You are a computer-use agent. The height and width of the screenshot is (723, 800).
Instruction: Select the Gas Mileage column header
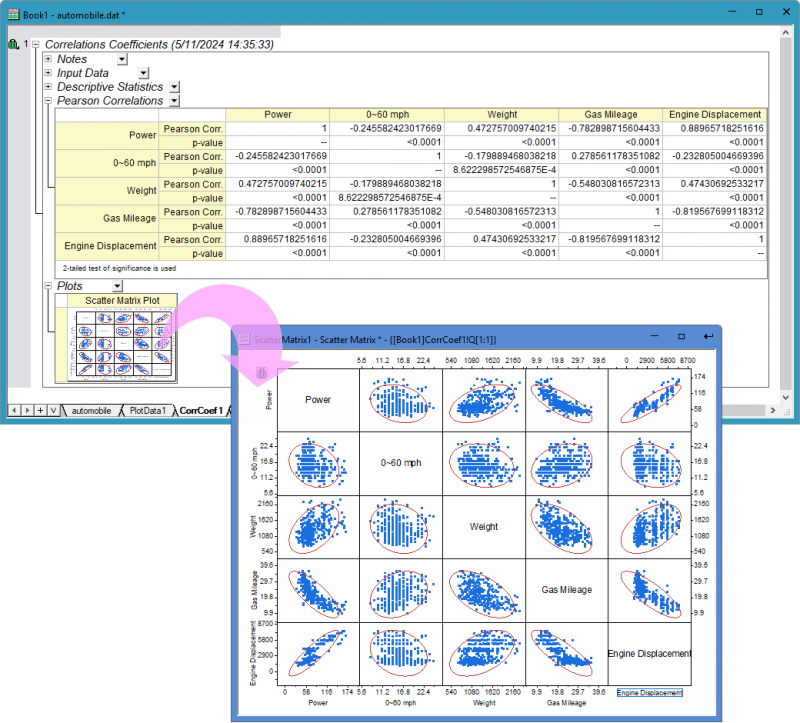[611, 114]
